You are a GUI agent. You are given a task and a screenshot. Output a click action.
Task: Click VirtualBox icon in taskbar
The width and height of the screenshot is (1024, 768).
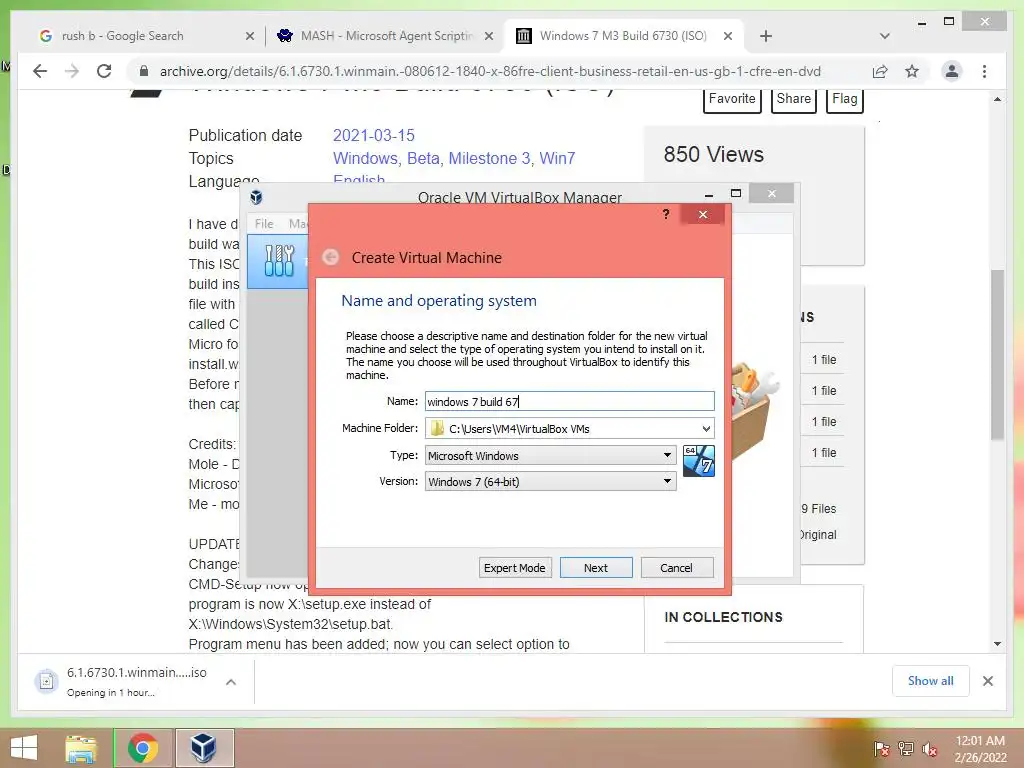pyautogui.click(x=204, y=748)
